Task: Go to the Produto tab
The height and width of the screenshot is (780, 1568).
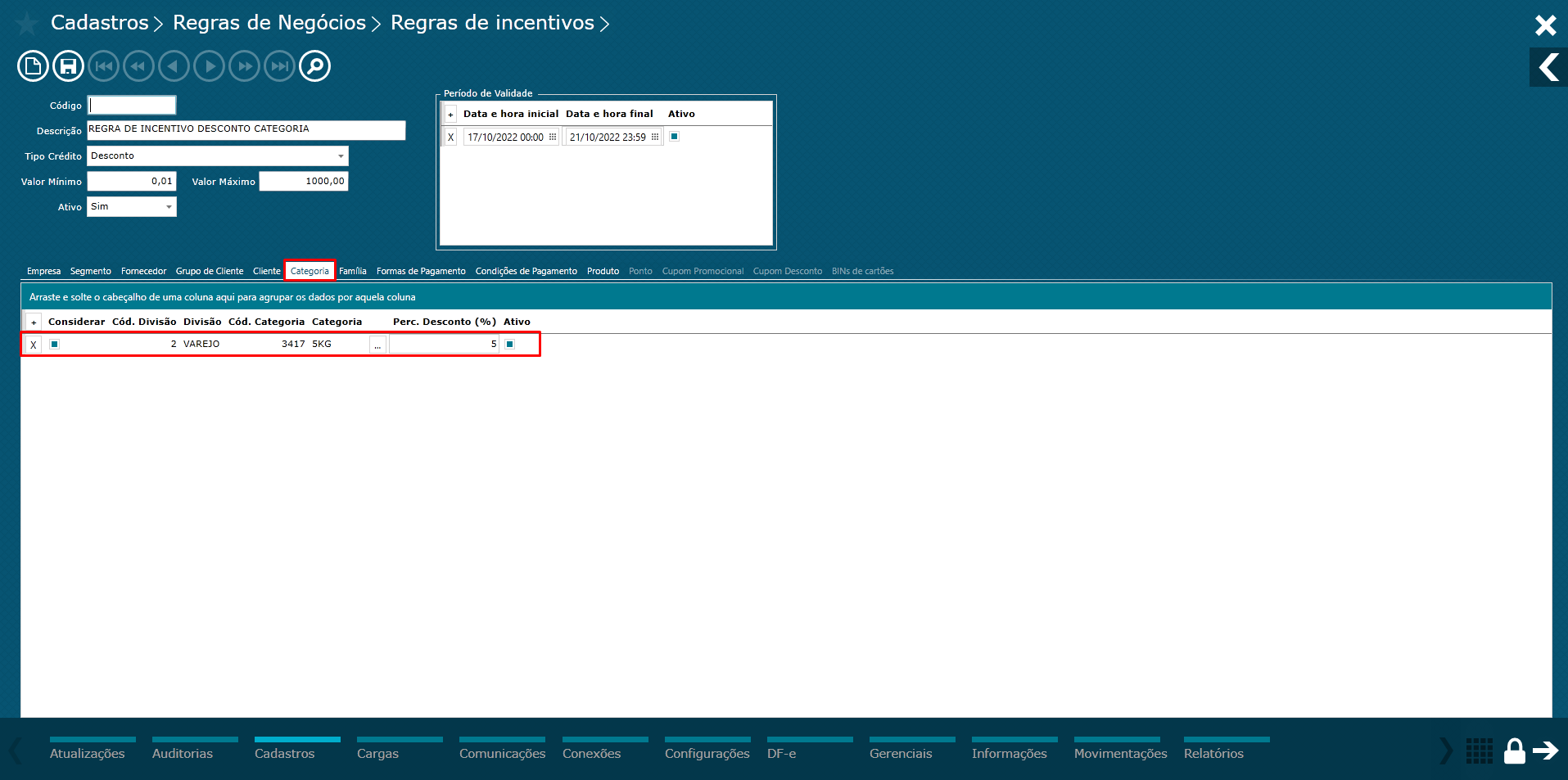Action: click(x=603, y=272)
